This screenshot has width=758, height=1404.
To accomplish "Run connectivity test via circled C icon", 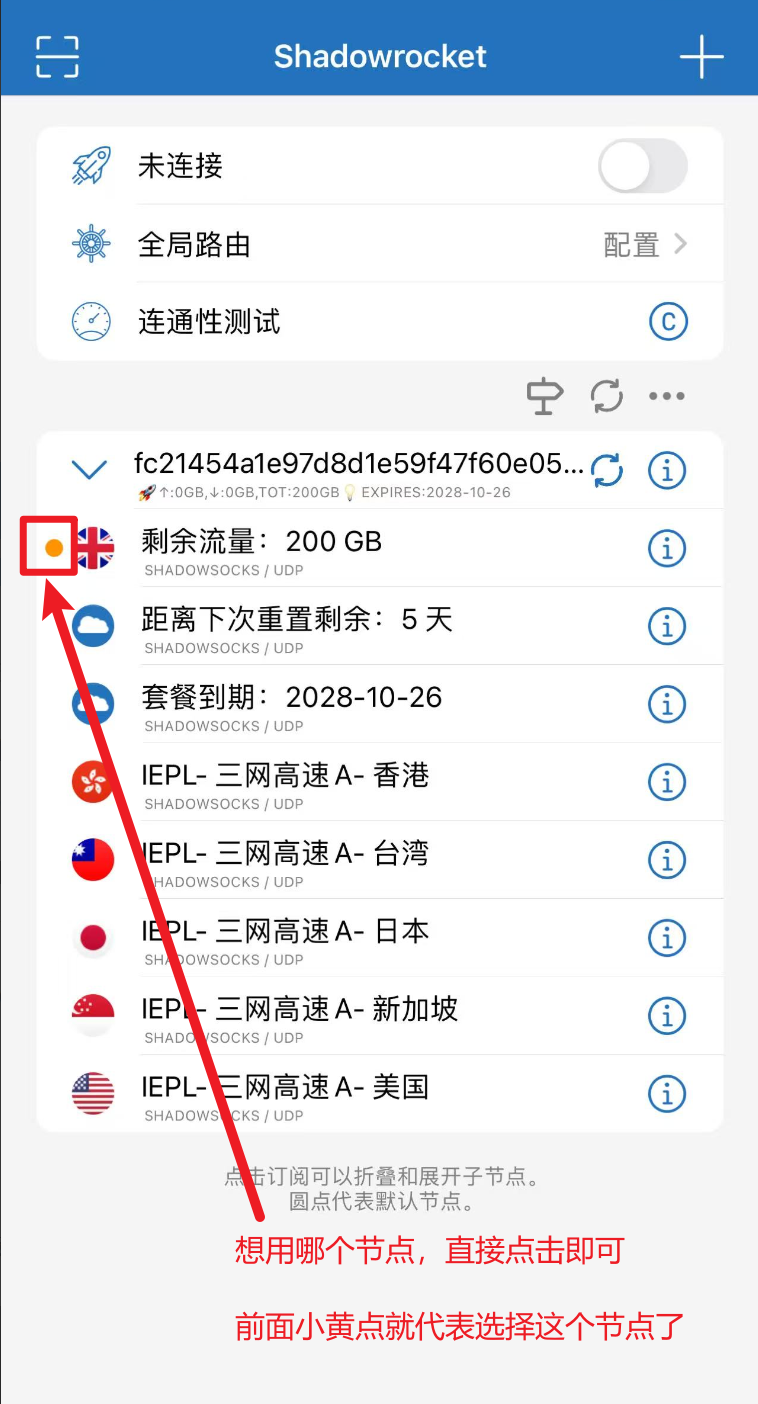I will 669,322.
